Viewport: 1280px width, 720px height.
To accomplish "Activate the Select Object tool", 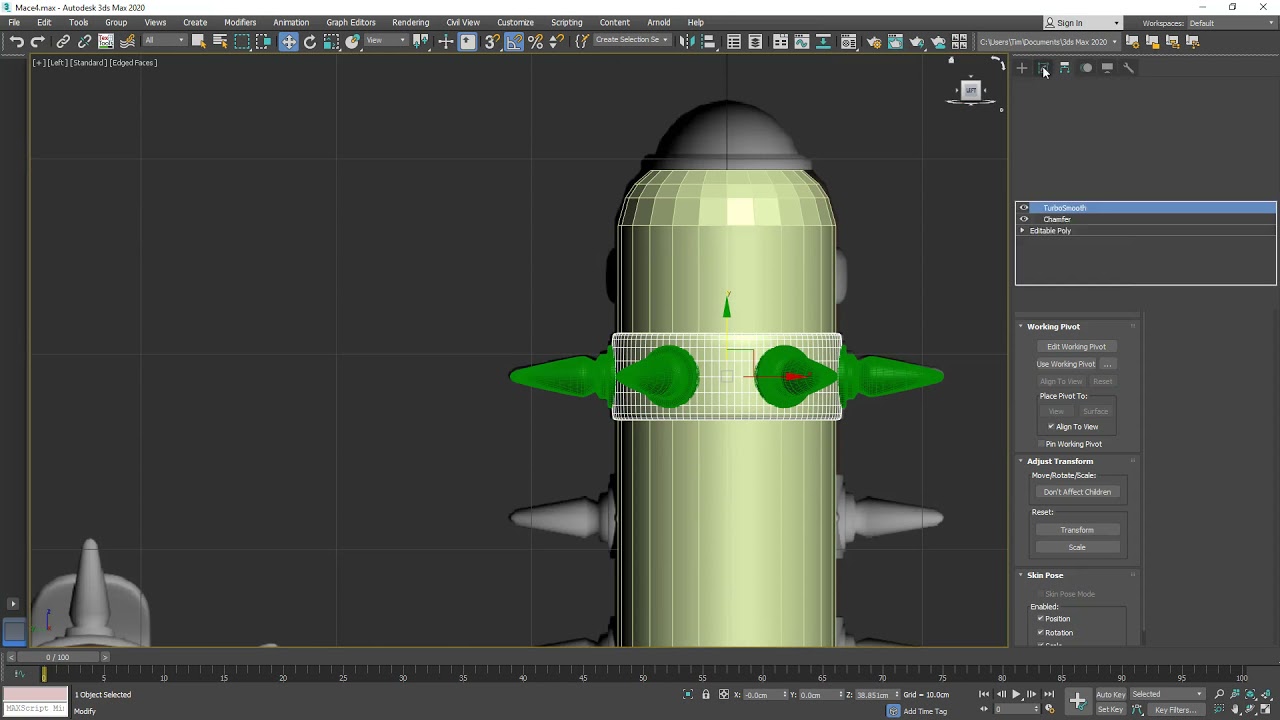I will click(199, 41).
